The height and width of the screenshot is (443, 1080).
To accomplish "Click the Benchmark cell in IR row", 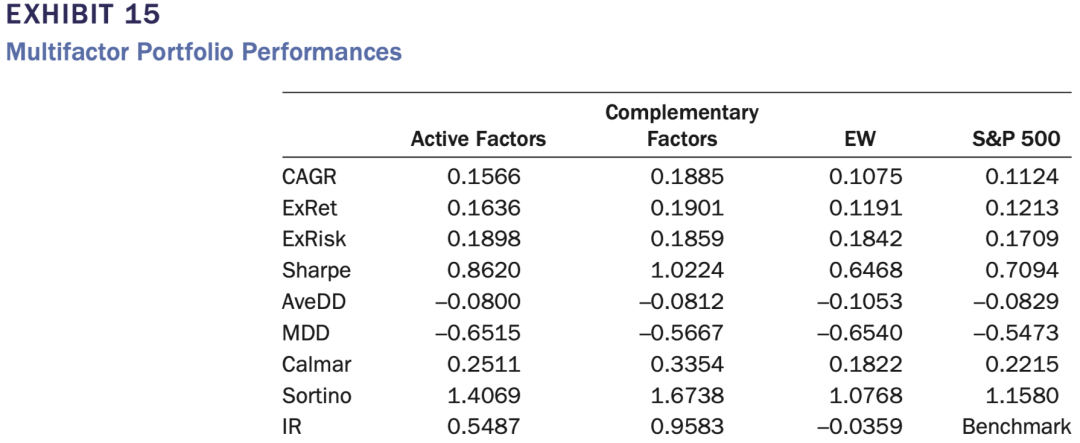I will pos(1016,427).
